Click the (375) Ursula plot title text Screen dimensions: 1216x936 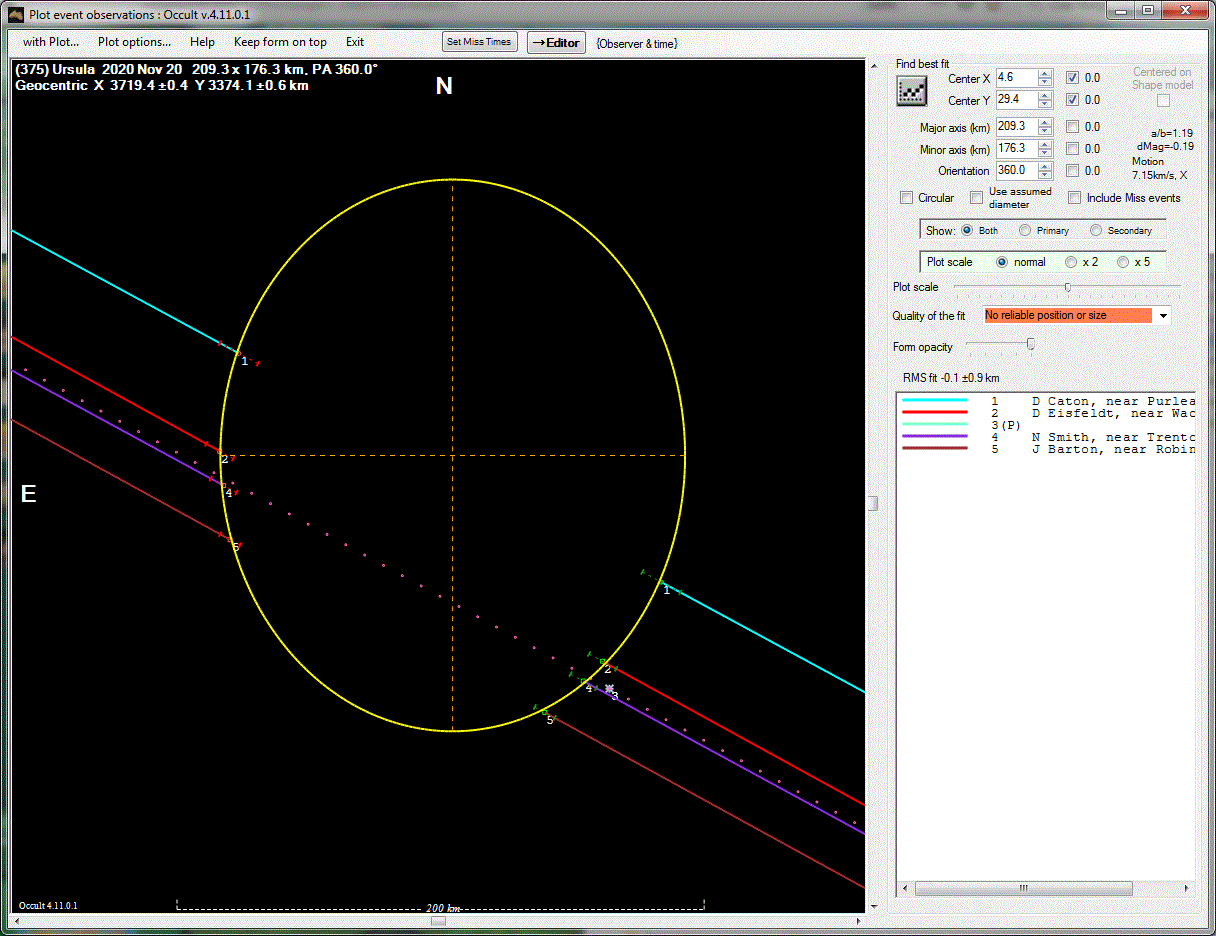(x=196, y=69)
